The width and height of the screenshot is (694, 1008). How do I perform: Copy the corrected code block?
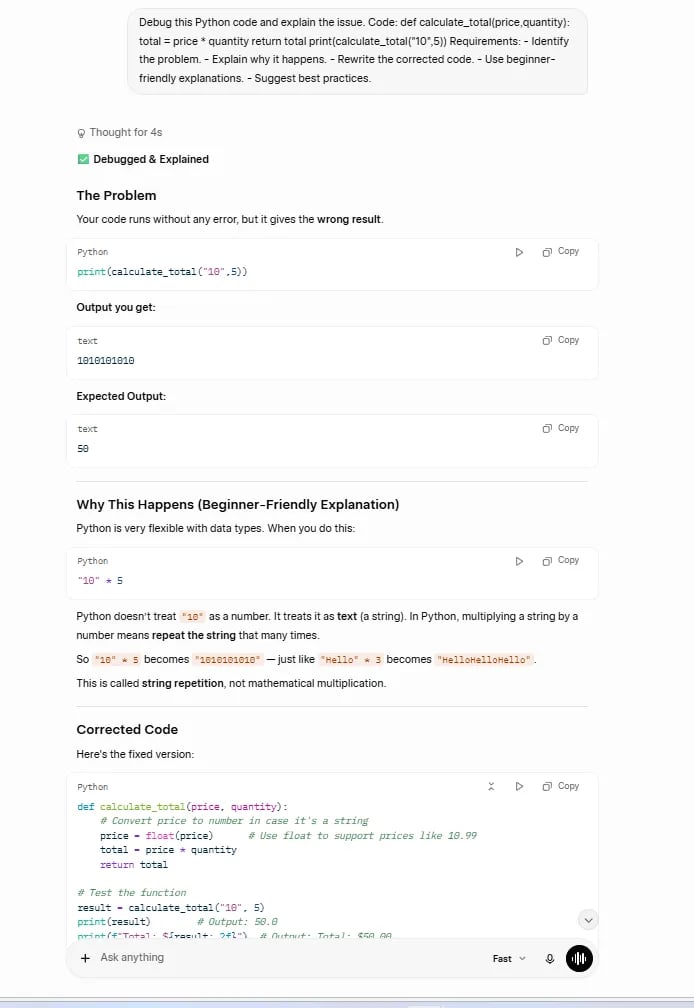pyautogui.click(x=560, y=786)
